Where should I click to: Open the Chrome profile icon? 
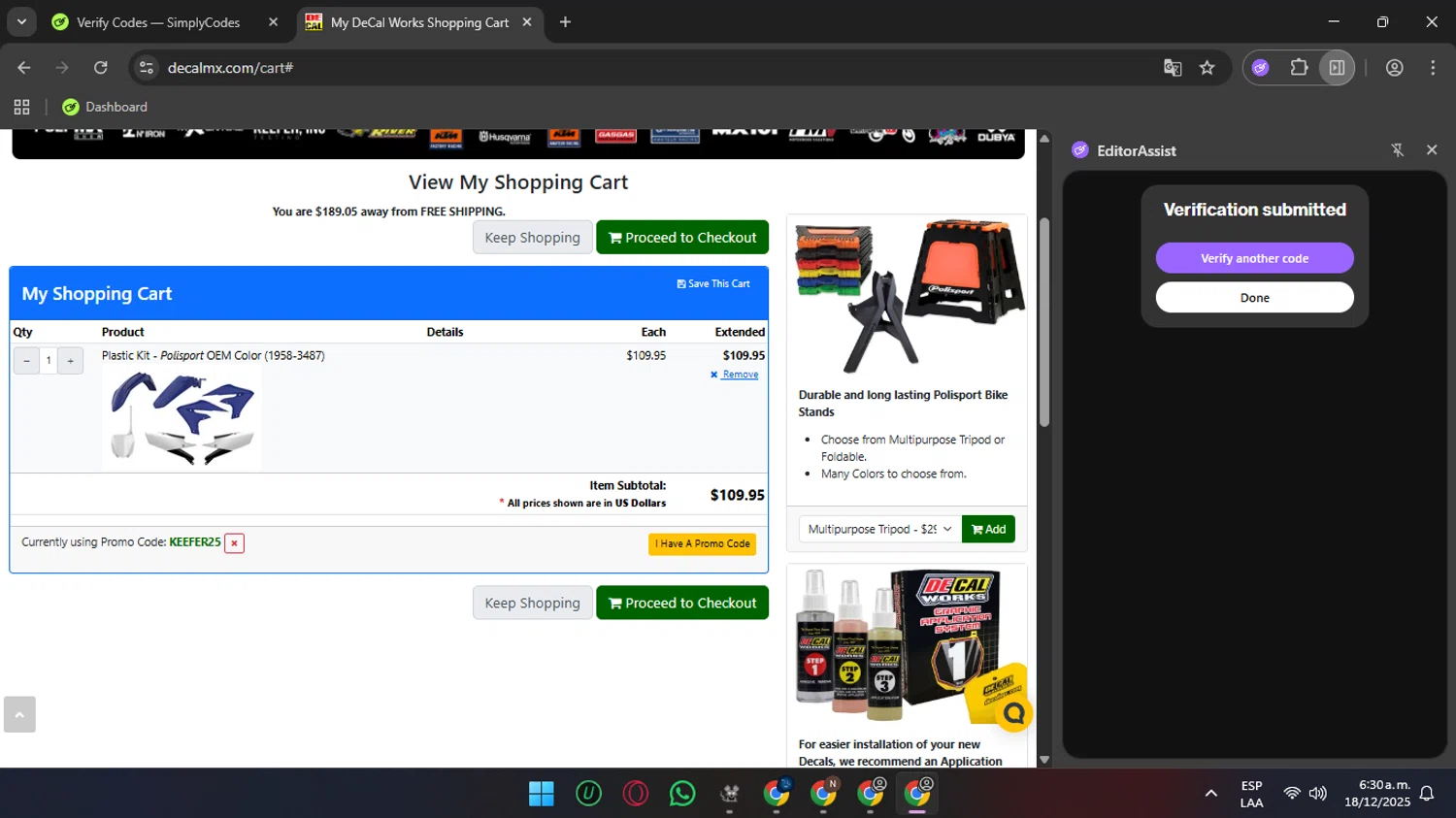coord(1395,68)
